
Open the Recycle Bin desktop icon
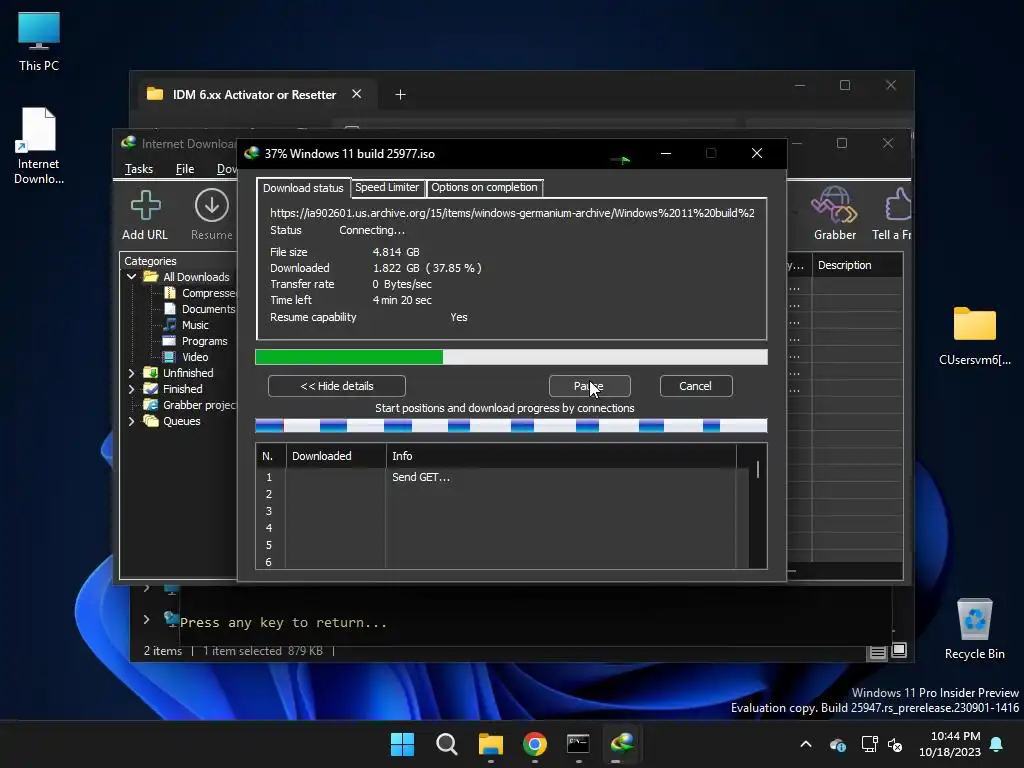pos(974,622)
